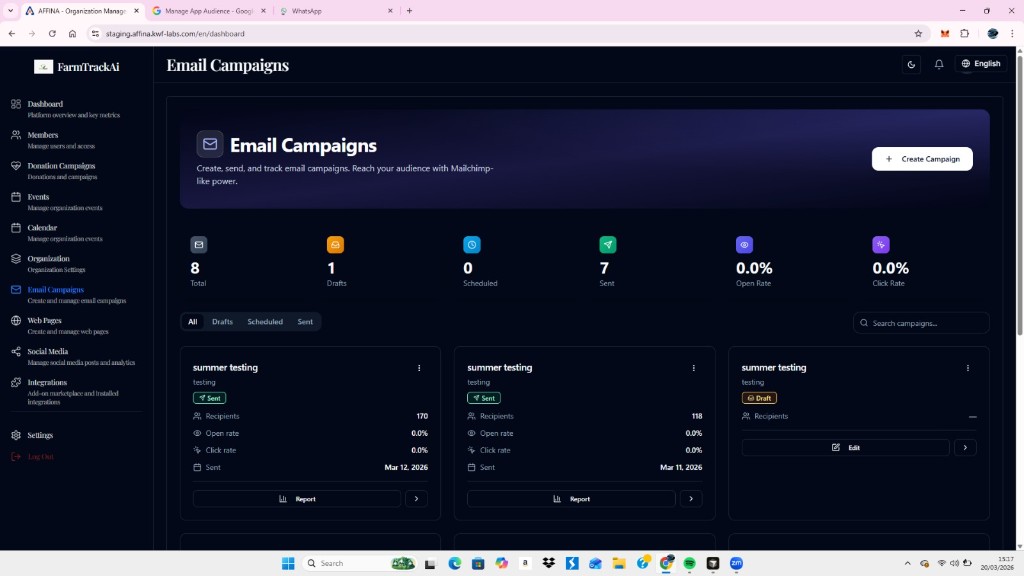This screenshot has width=1024, height=576.
Task: Open the three-dot menu on first summer testing card
Action: point(419,368)
